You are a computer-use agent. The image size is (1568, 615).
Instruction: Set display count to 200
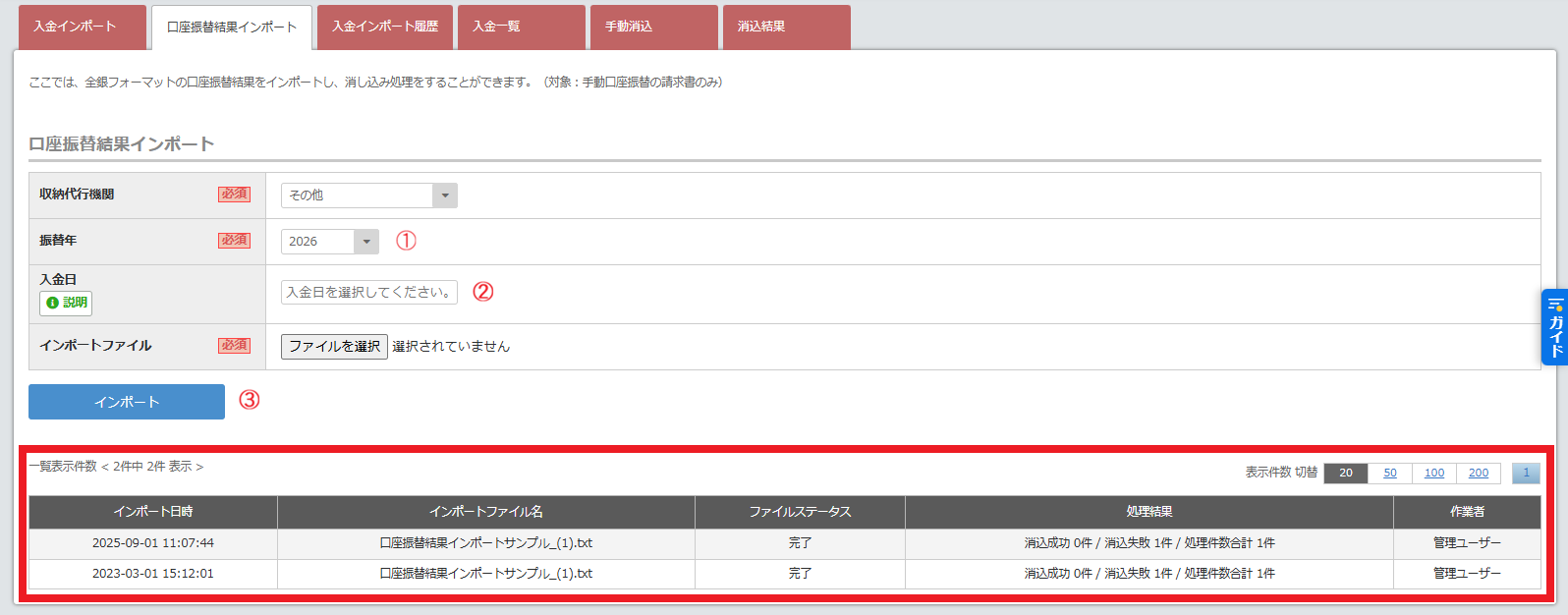click(1478, 474)
